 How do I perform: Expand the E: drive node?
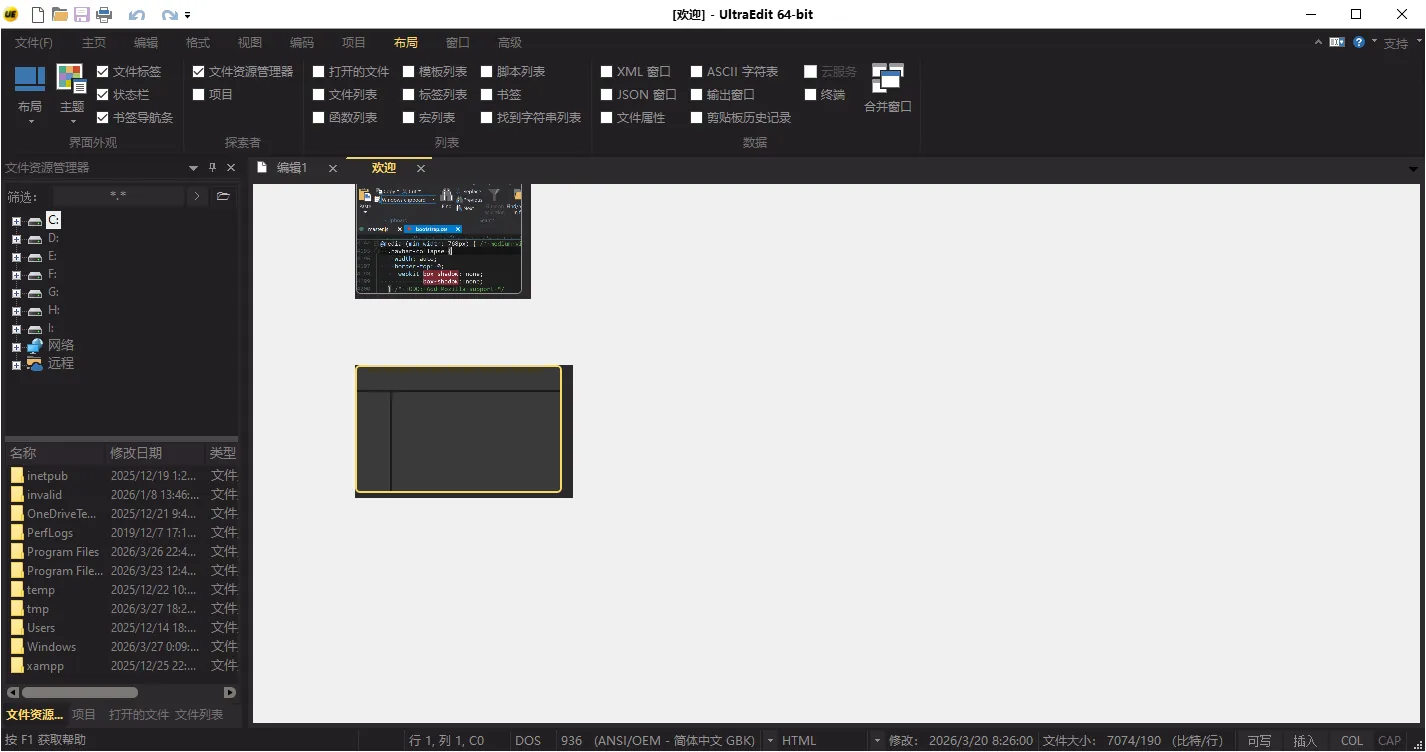pos(16,257)
